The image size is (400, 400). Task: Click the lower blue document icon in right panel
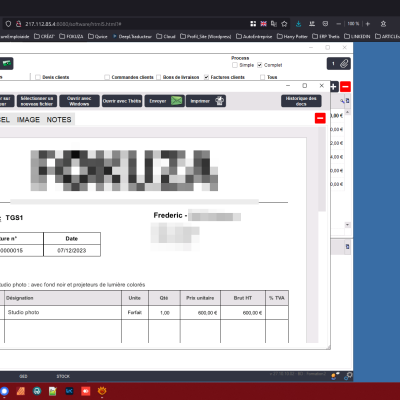click(347, 247)
